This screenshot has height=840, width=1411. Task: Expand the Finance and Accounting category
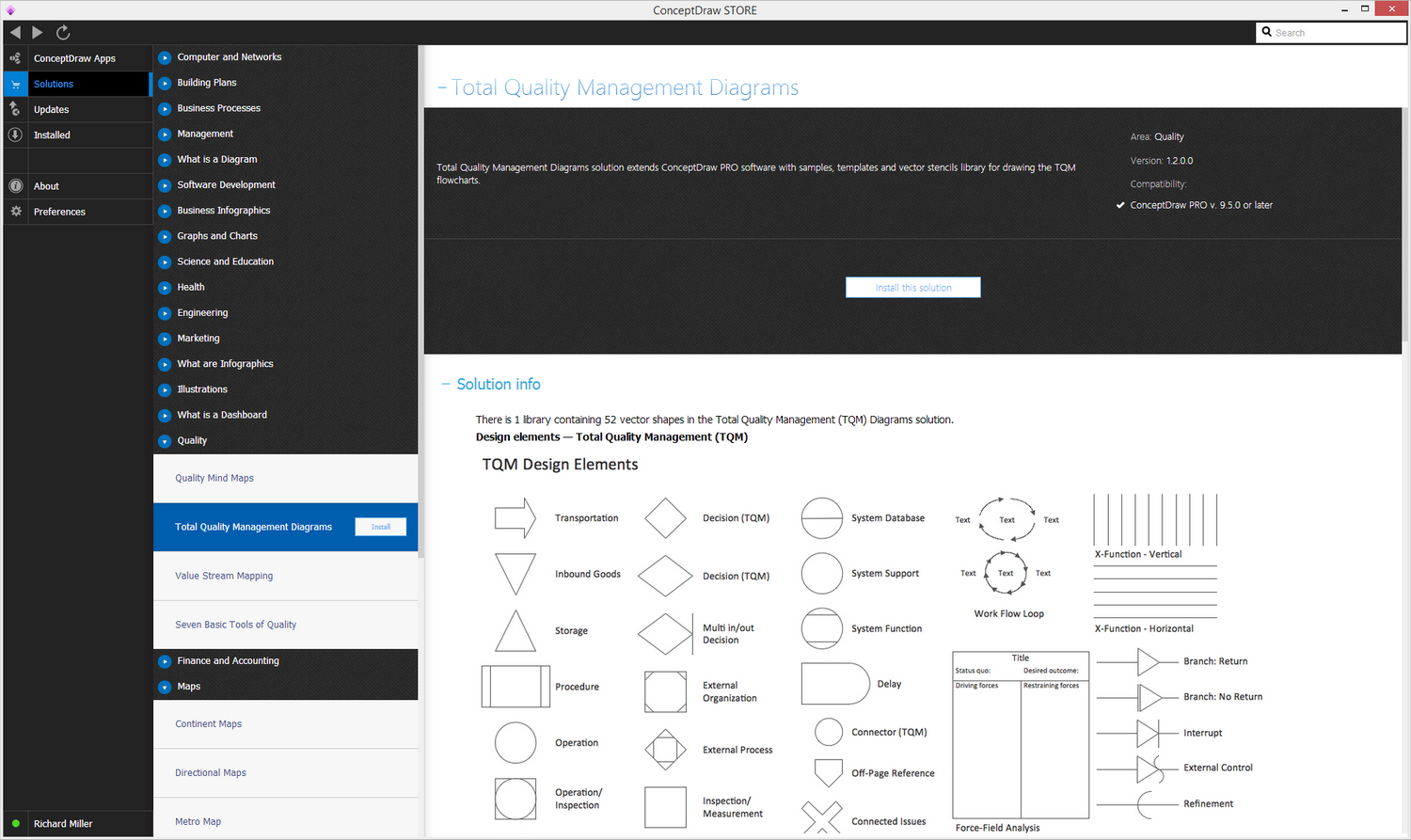click(165, 661)
